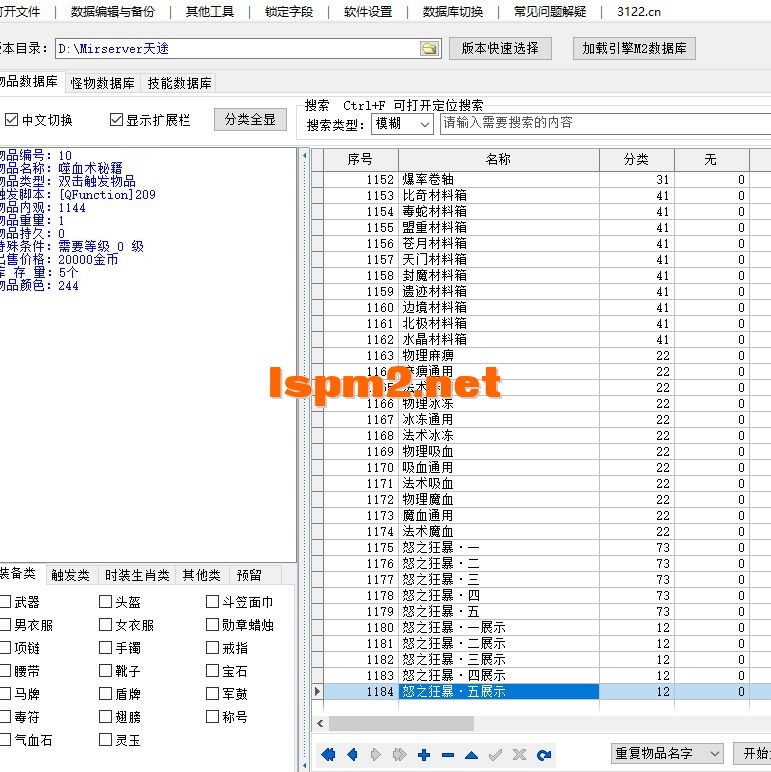Open the 软件设置 menu
The width and height of the screenshot is (771, 772).
(368, 11)
